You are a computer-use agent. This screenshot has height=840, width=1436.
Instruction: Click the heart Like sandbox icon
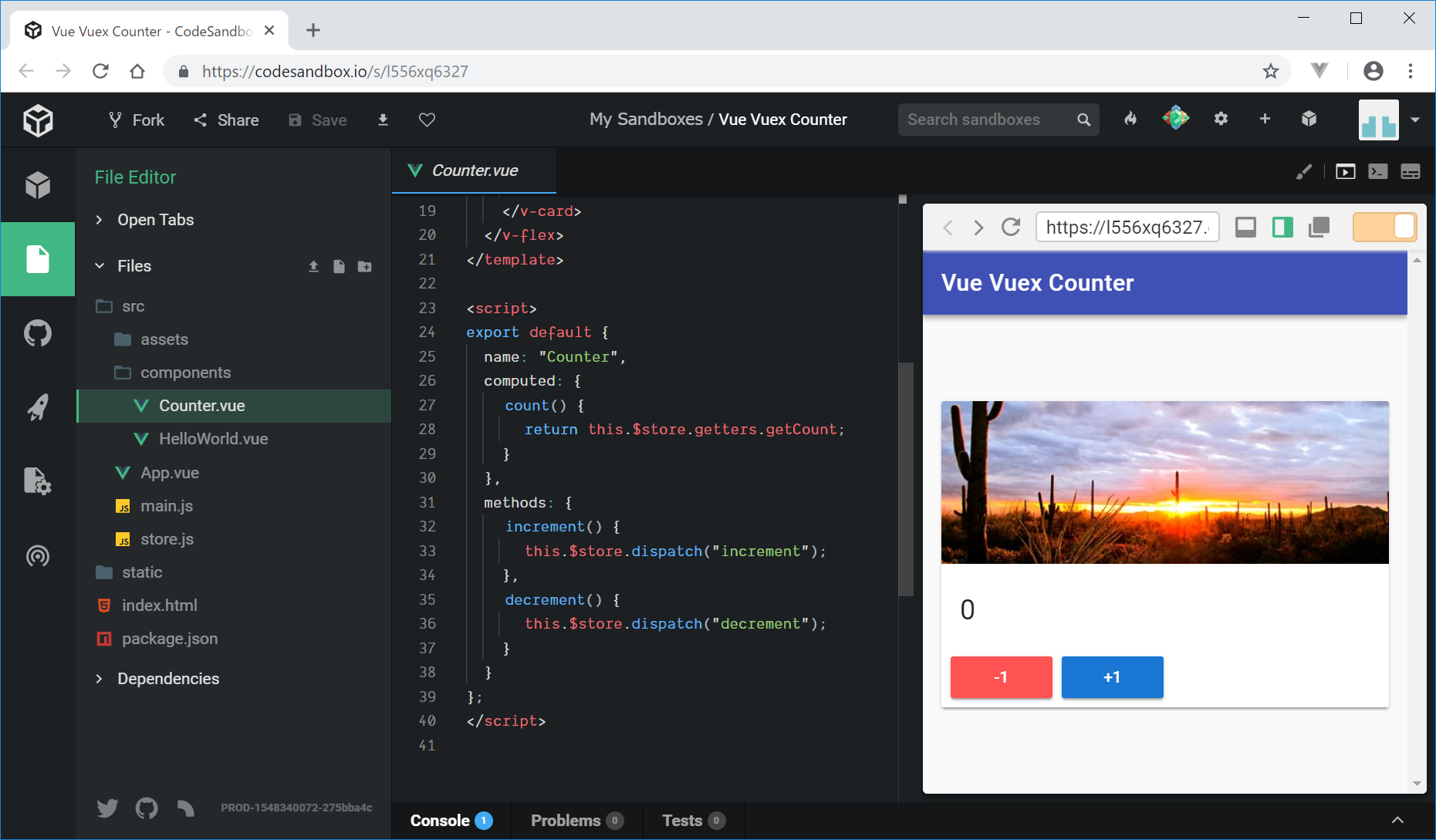427,120
